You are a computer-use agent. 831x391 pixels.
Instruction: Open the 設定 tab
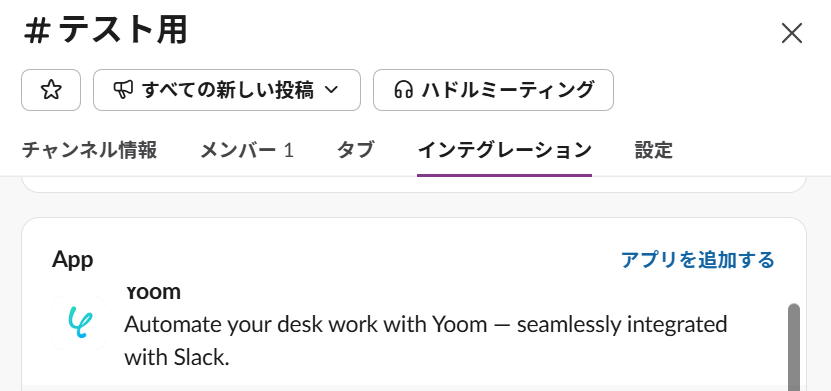pyautogui.click(x=653, y=150)
